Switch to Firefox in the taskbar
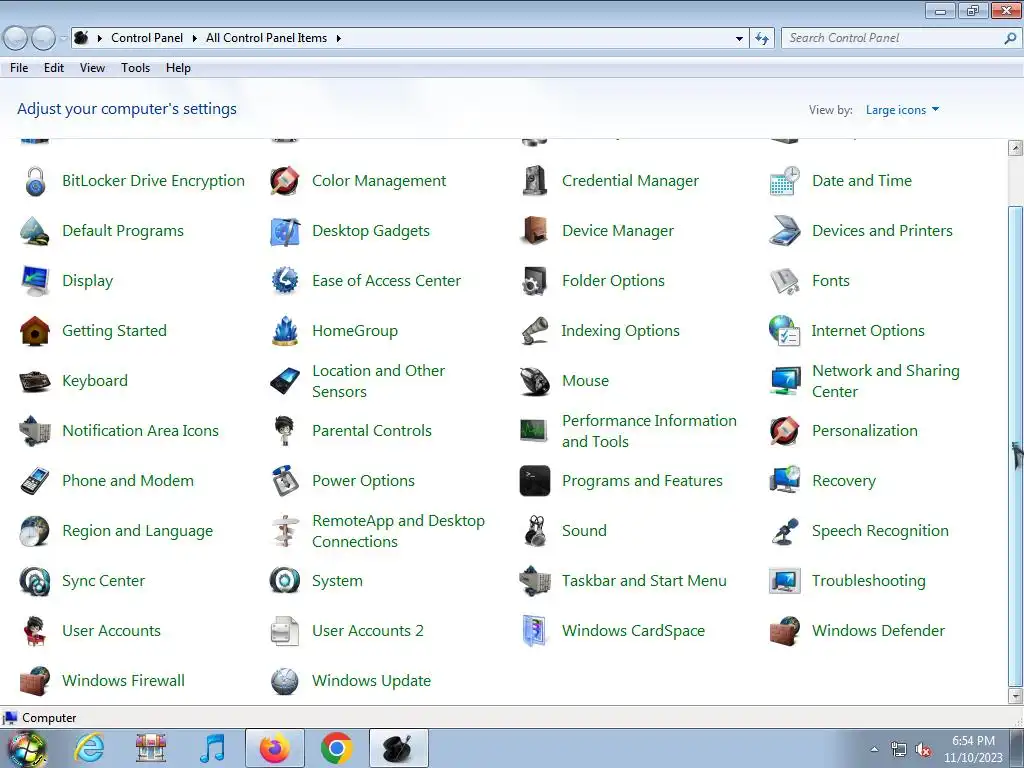The height and width of the screenshot is (768, 1024). click(274, 748)
